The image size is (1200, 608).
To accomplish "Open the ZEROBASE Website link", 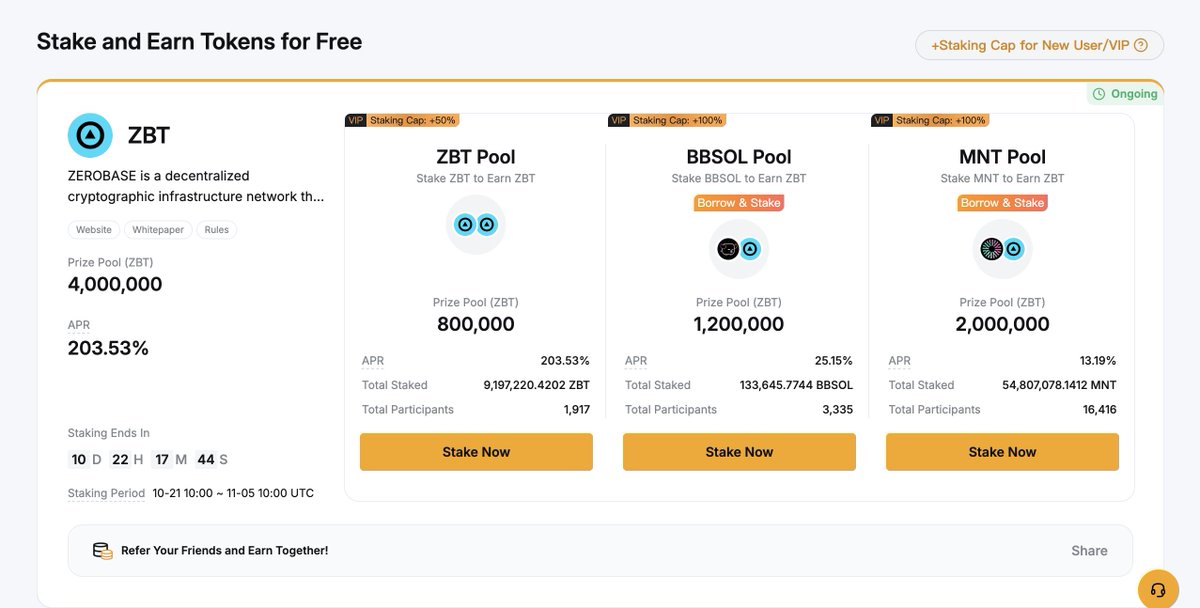I will point(94,230).
